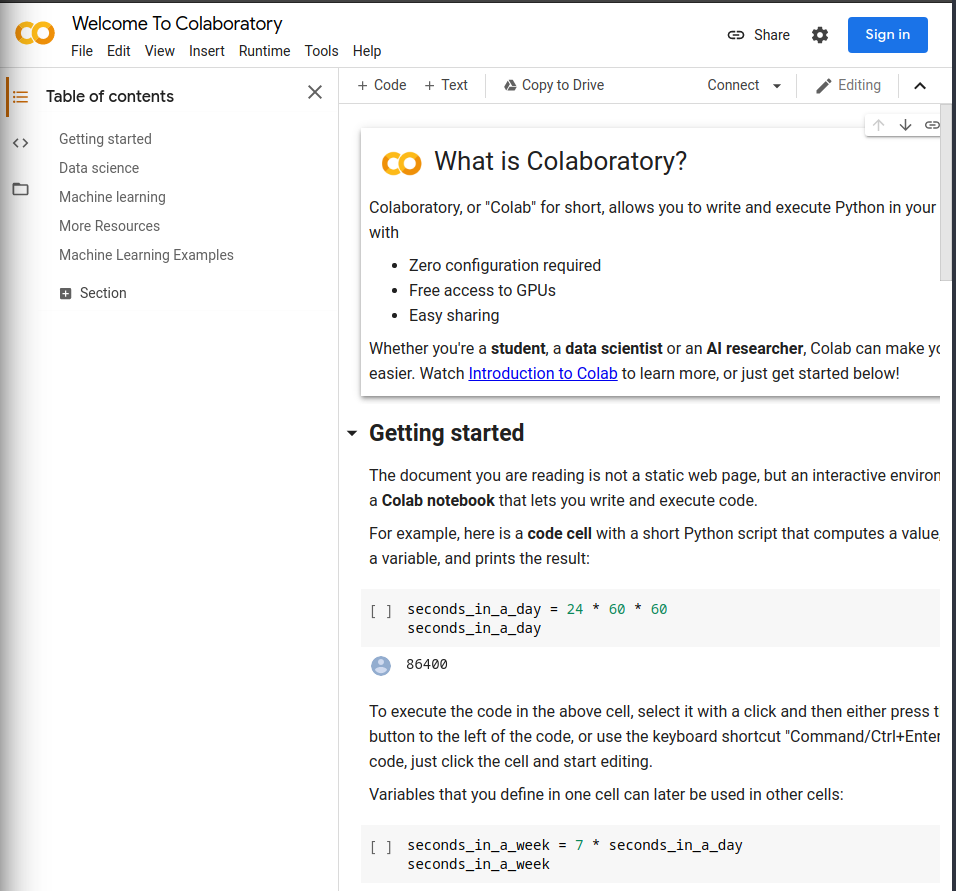Click Copy to Drive

[x=554, y=85]
